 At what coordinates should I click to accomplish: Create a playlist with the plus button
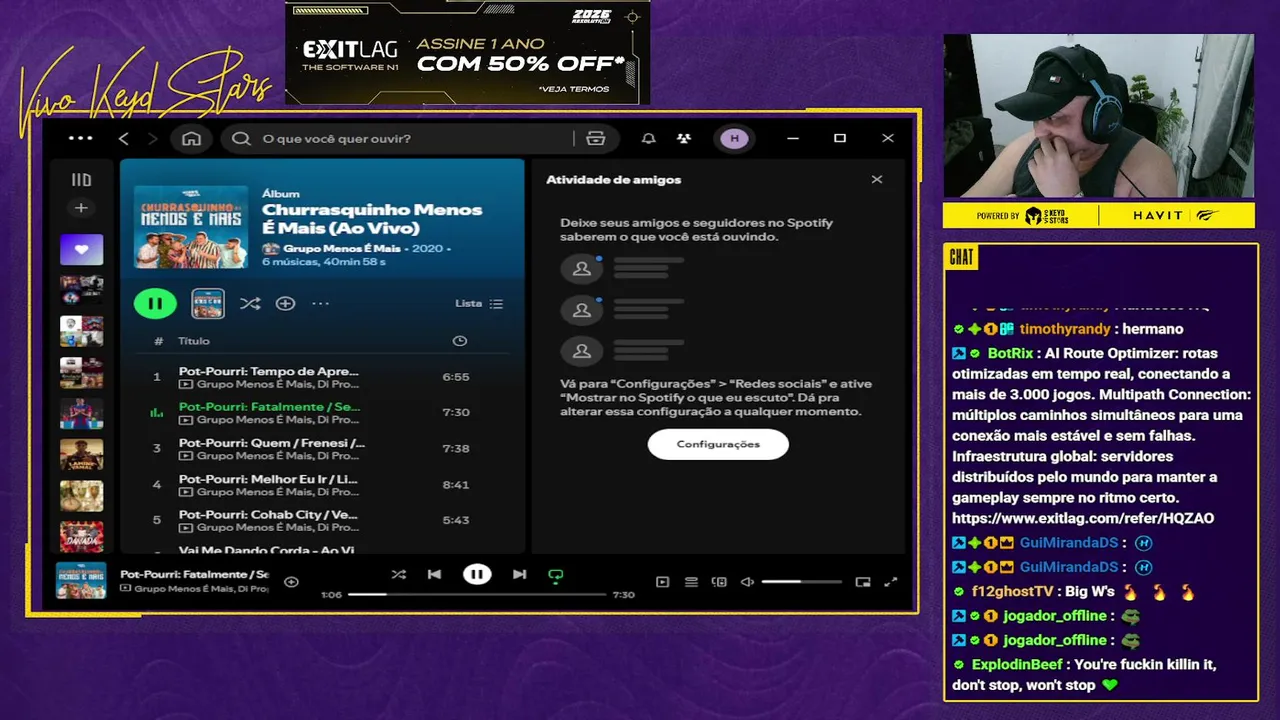[x=81, y=208]
